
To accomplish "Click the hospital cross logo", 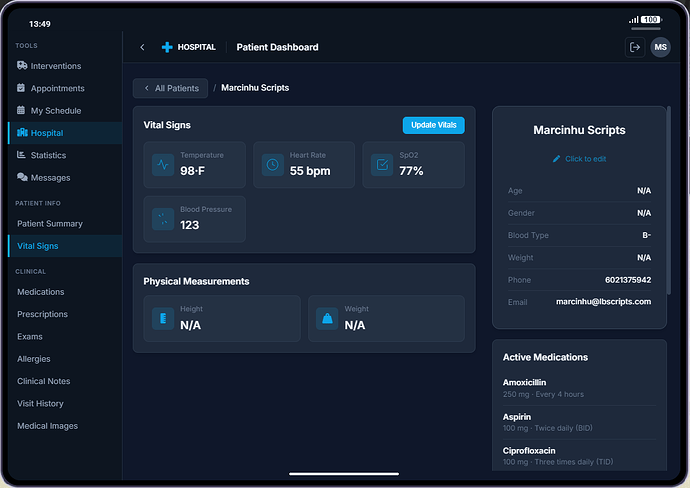I will coord(167,47).
